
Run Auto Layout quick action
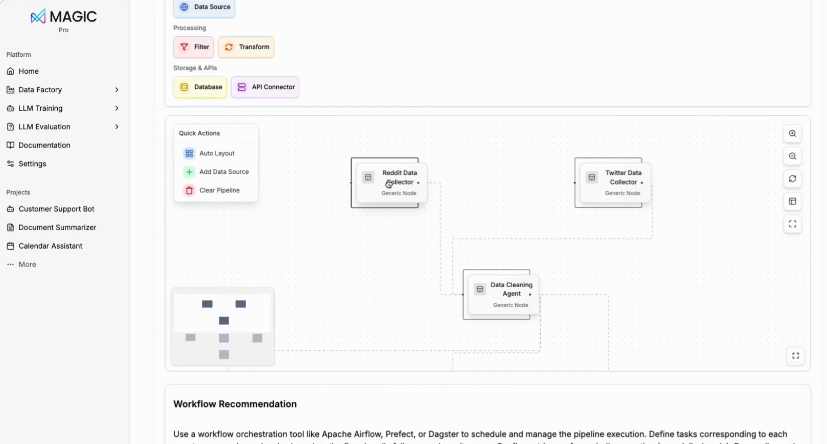click(216, 153)
